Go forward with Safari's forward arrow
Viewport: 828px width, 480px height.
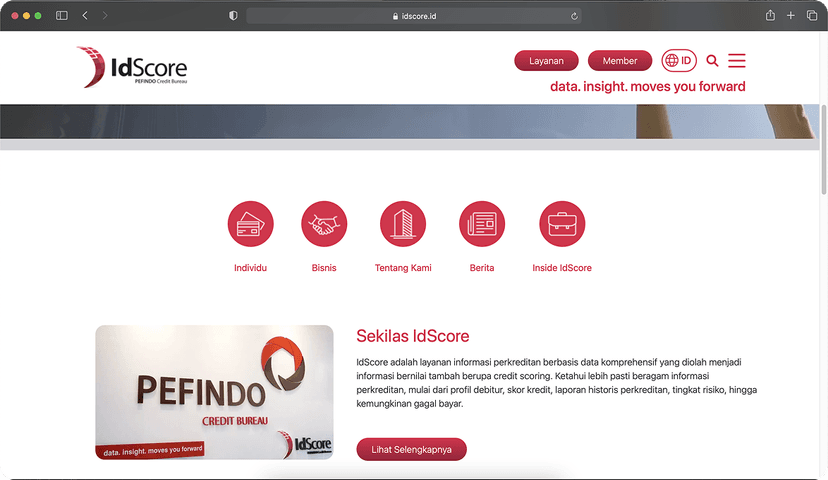105,16
